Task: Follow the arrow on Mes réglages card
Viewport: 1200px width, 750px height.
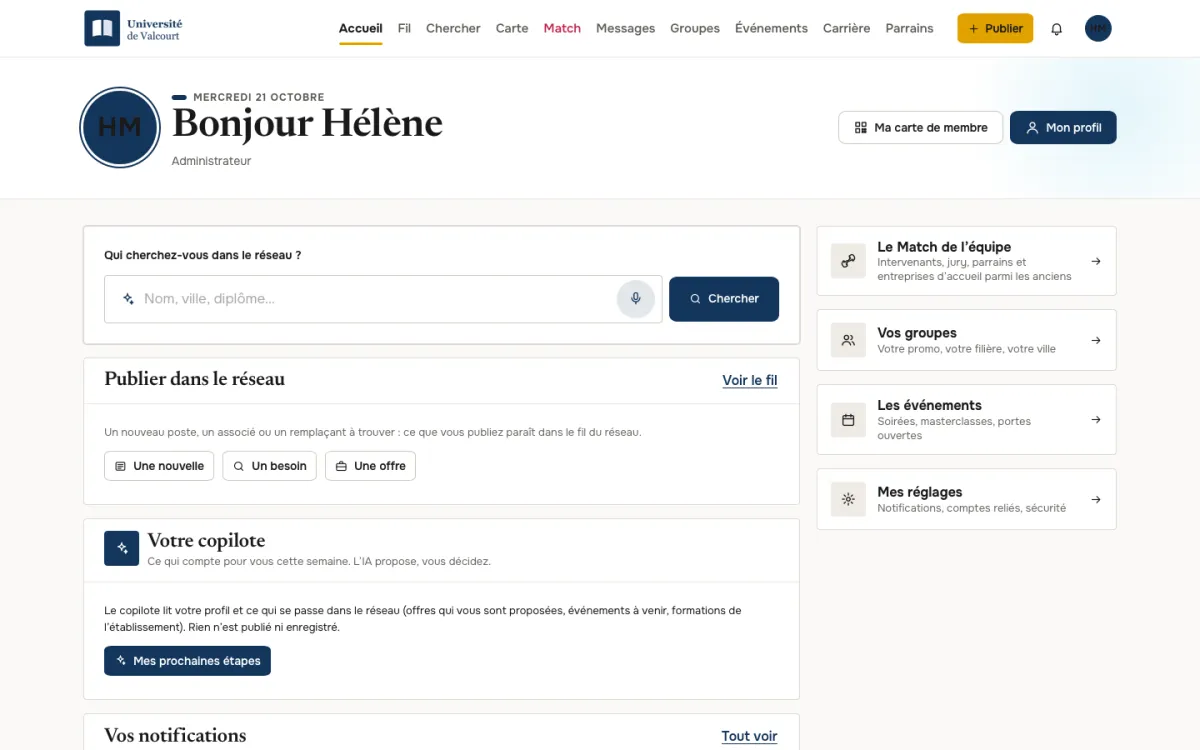Action: [x=1096, y=499]
